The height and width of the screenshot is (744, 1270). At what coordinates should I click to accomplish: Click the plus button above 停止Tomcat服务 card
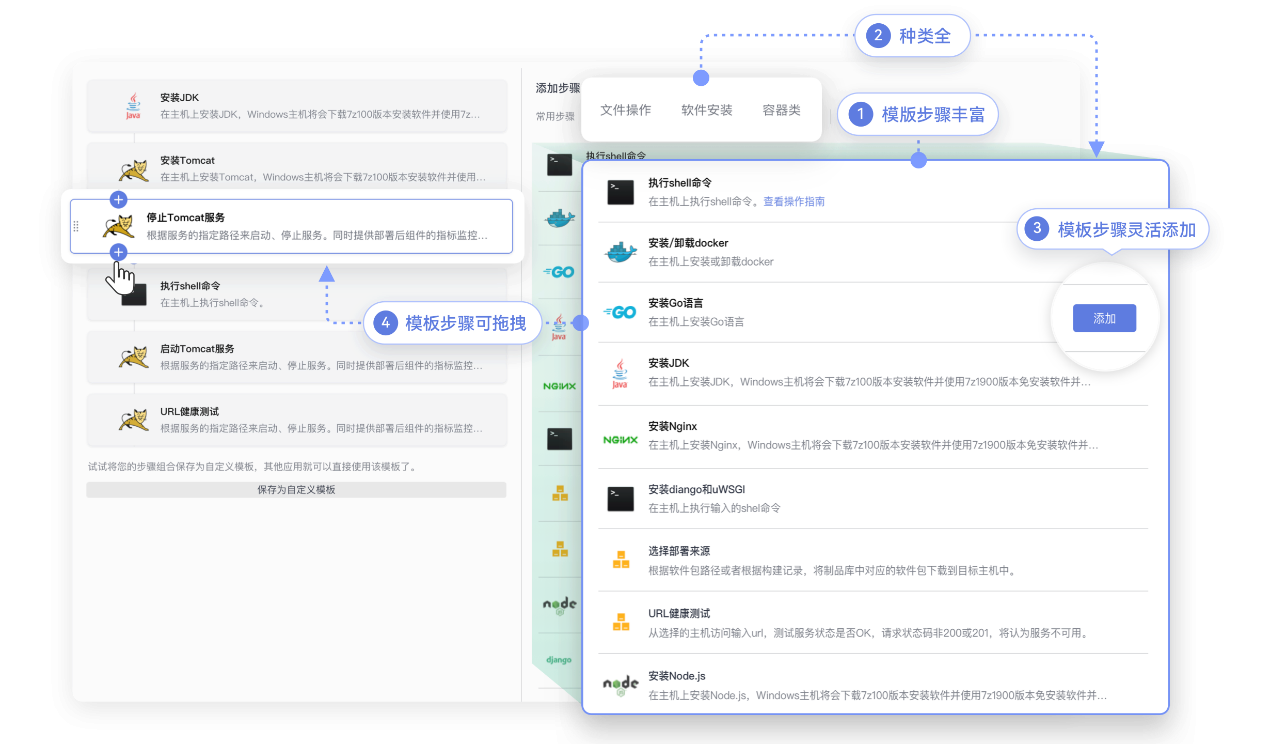[118, 200]
